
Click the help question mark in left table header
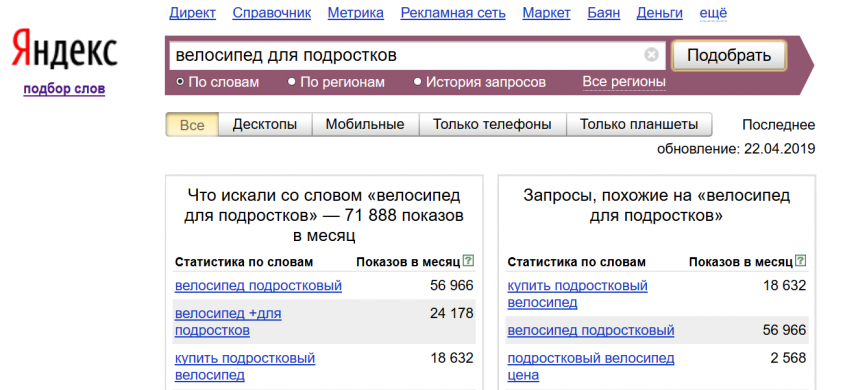pos(469,261)
